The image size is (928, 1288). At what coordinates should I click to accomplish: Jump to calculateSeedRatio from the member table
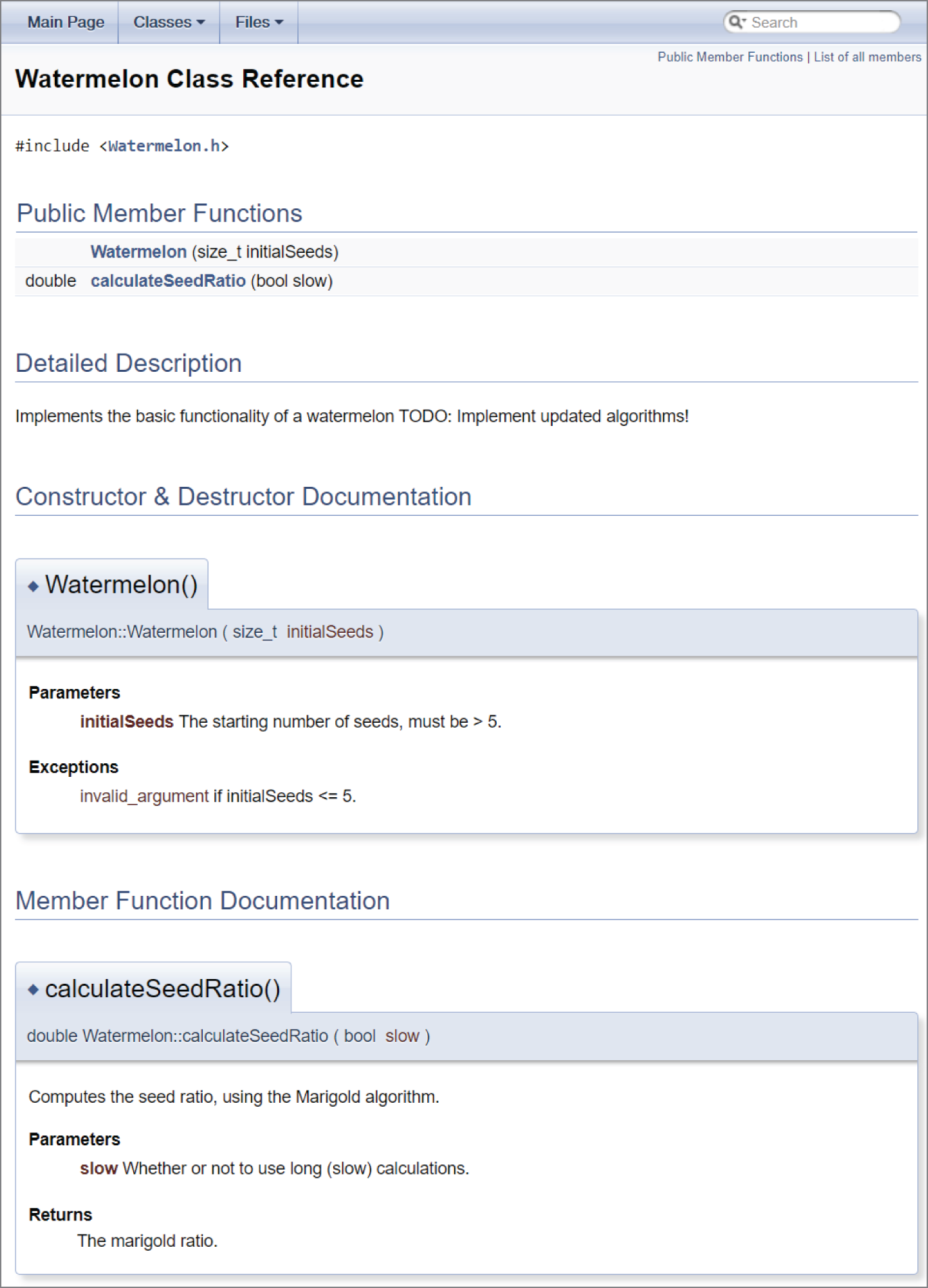tap(168, 281)
